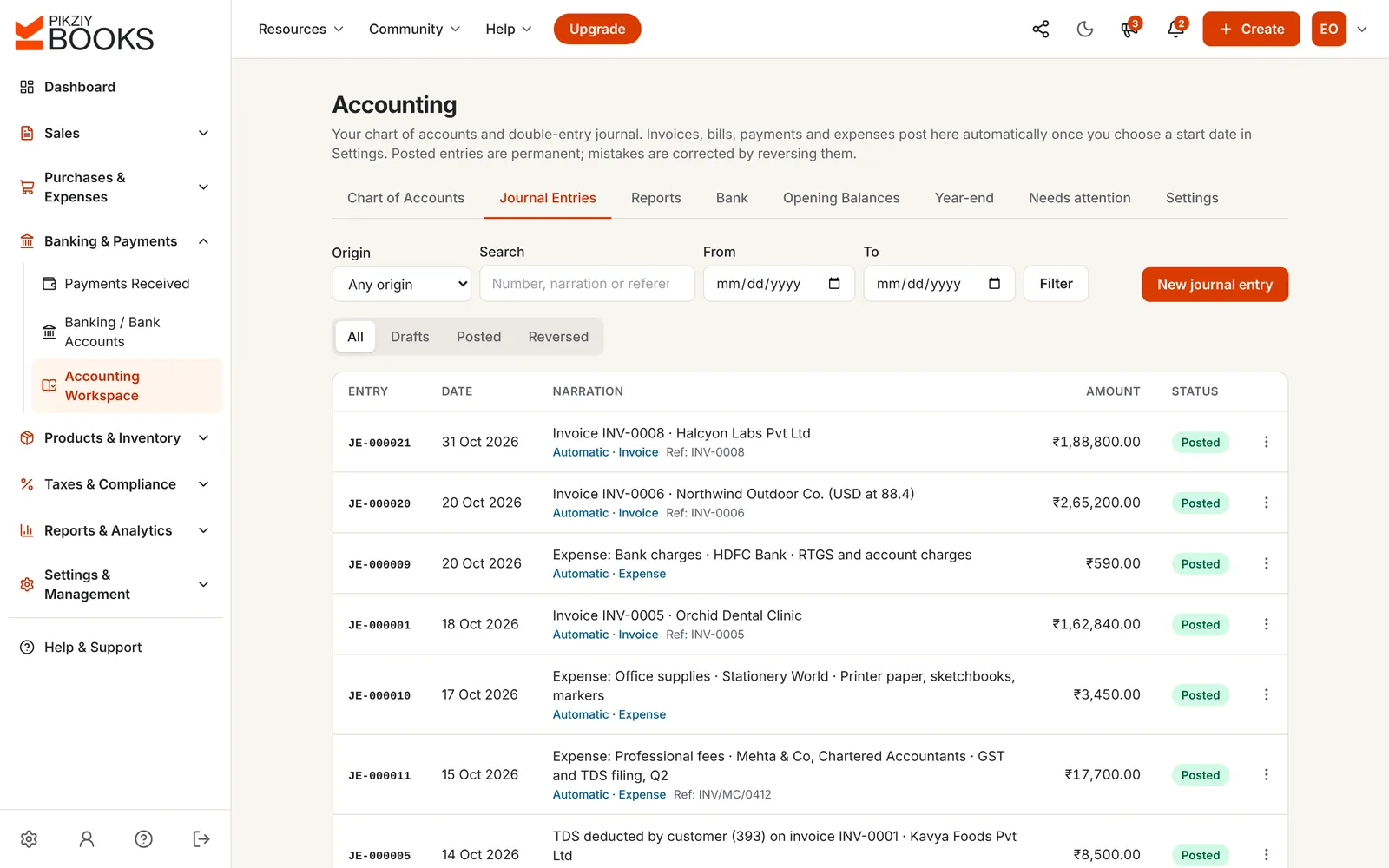The width and height of the screenshot is (1389, 868).
Task: Open row menu for JE-000010
Action: [1266, 694]
